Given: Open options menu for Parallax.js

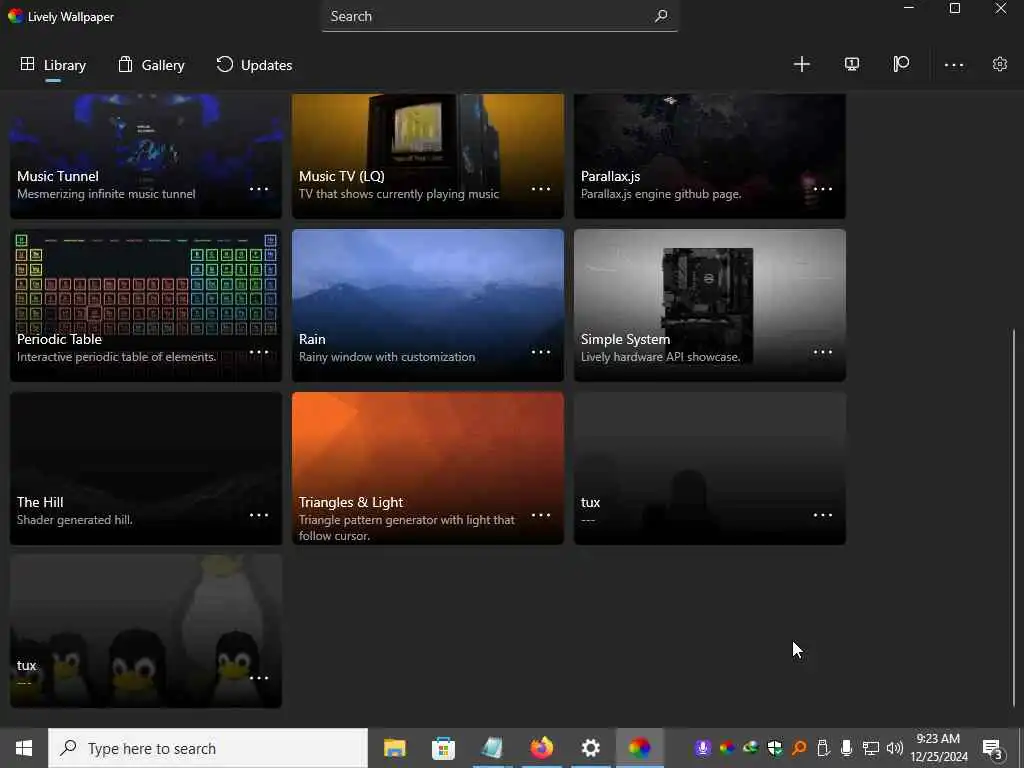Looking at the screenshot, I should tap(823, 189).
